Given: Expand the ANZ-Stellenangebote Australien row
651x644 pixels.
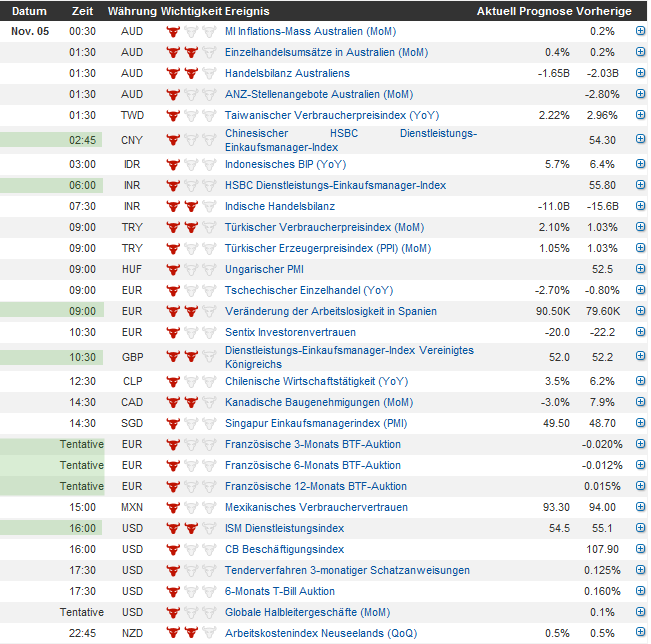Looking at the screenshot, I should 640,94.
